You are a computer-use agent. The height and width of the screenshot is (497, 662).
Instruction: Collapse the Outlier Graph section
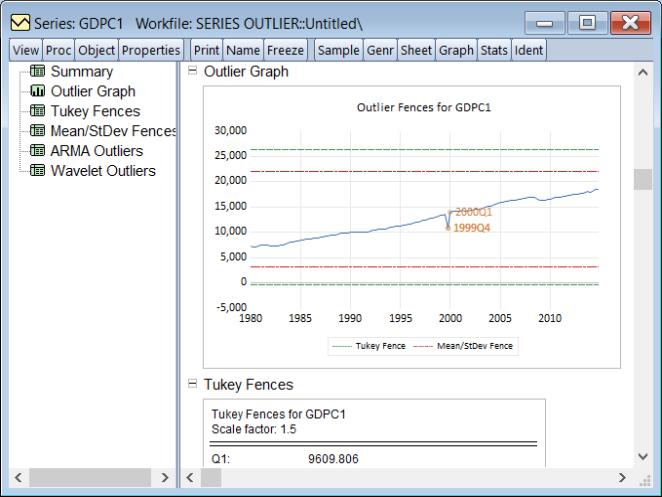(192, 72)
